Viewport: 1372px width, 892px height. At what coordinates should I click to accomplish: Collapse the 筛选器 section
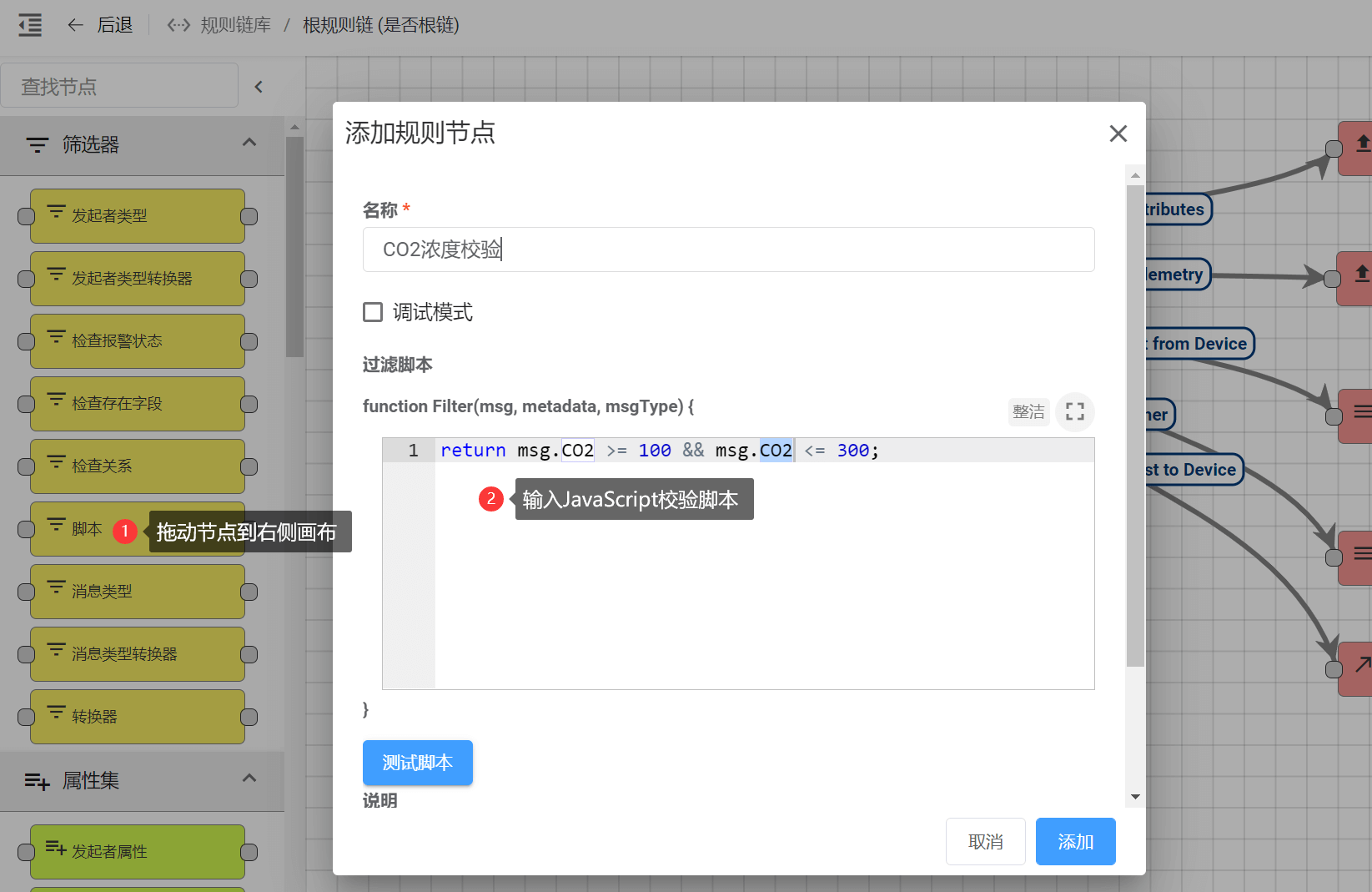pos(249,143)
